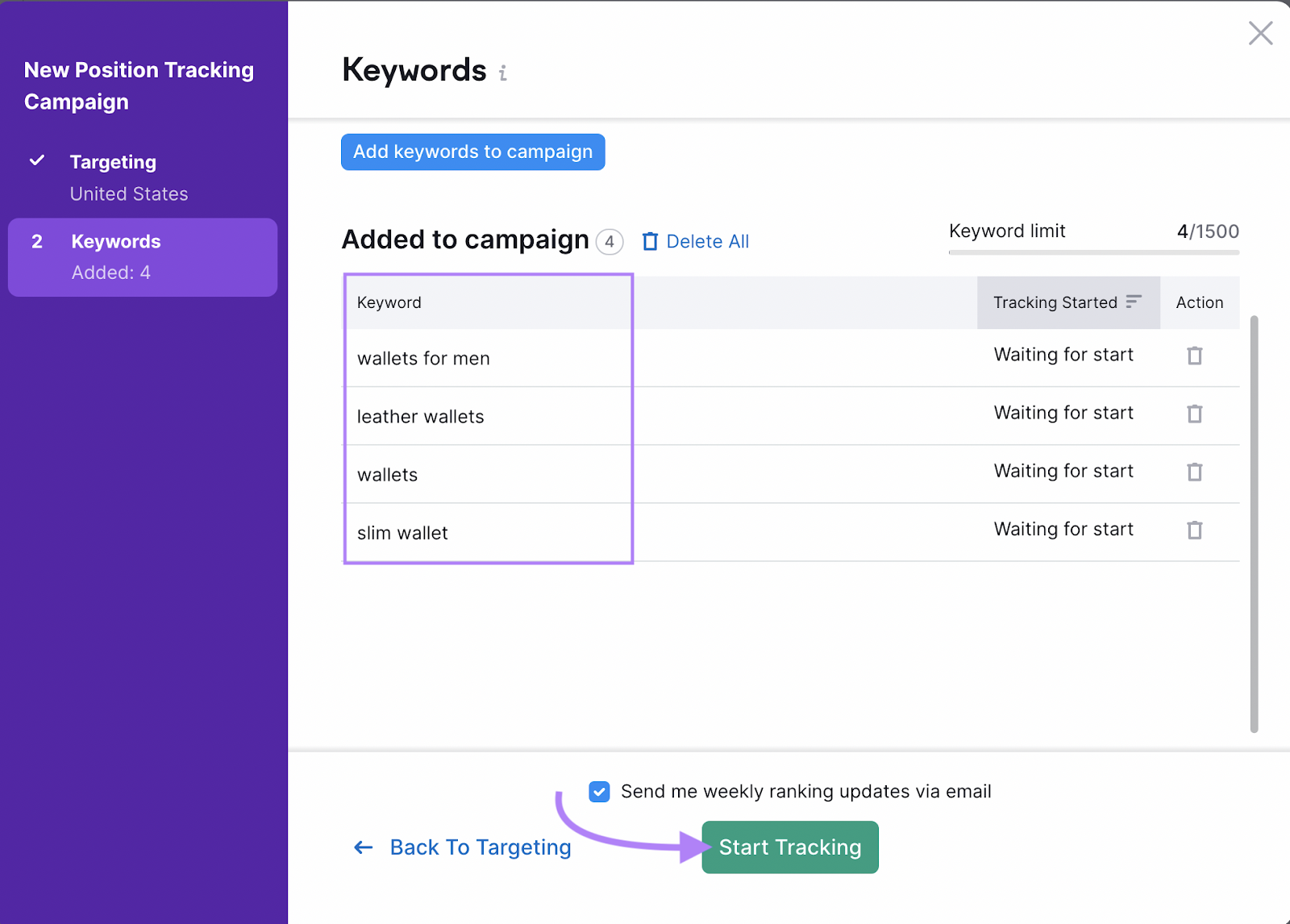Delete the keyword 'wallets' using its trash icon
Viewport: 1290px width, 924px height.
point(1194,472)
